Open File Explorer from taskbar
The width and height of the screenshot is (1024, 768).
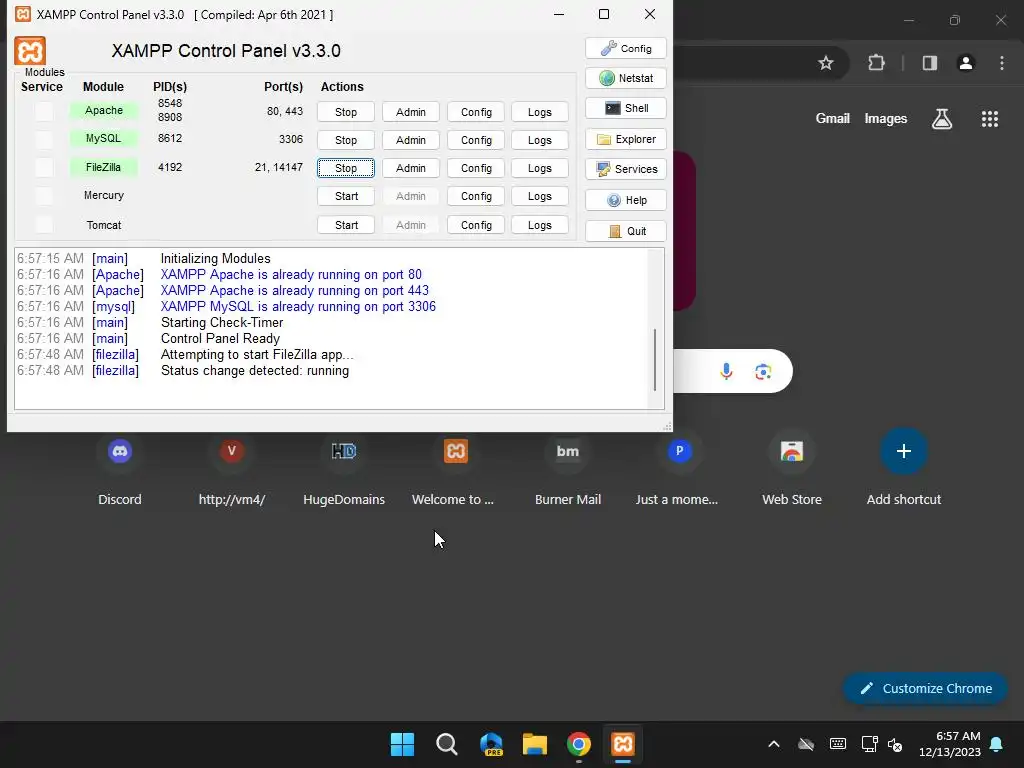[535, 744]
